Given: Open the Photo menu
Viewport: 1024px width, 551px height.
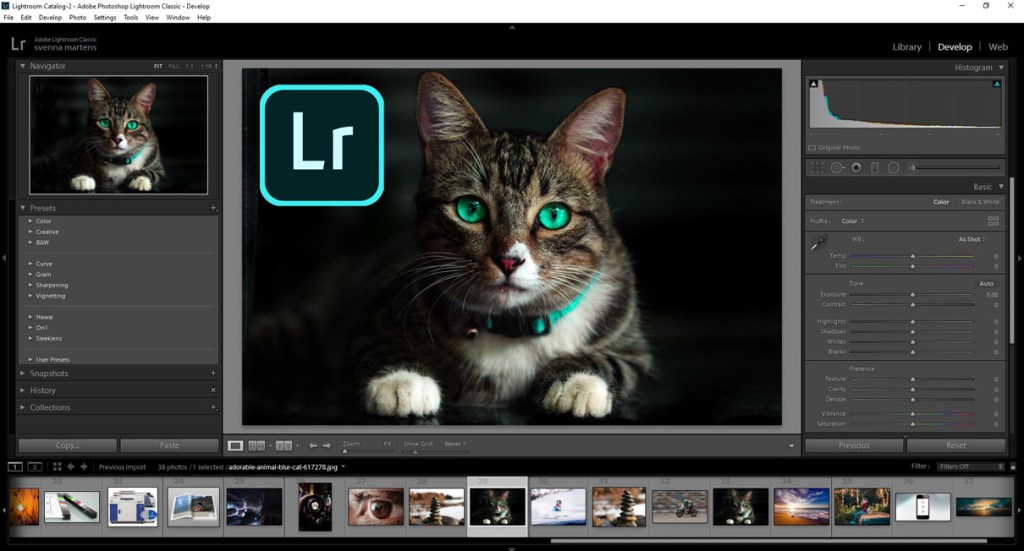Looking at the screenshot, I should 77,17.
